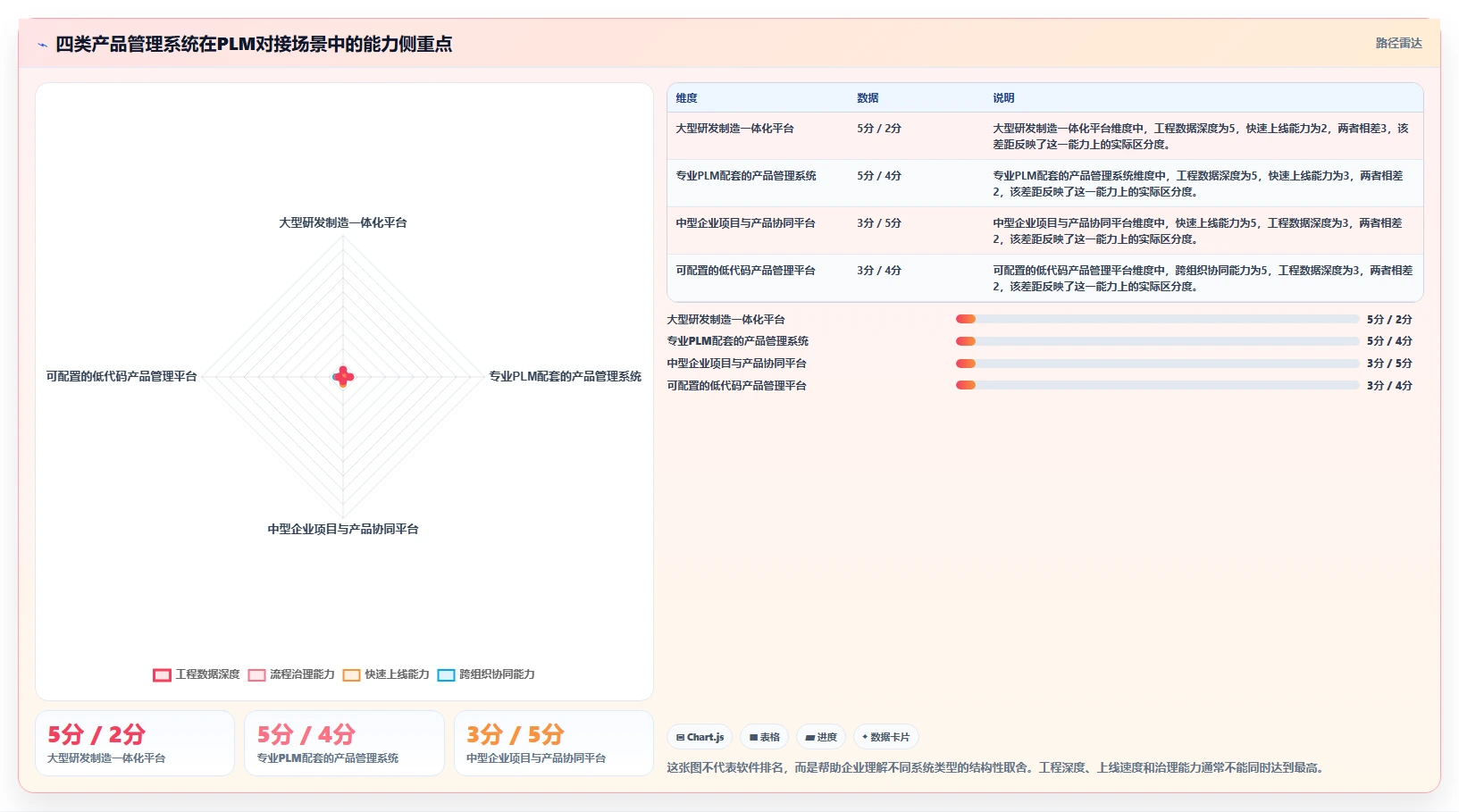Click description text for 可配置的低代码产品管理平台 row
This screenshot has width=1459, height=812.
coord(1203,279)
